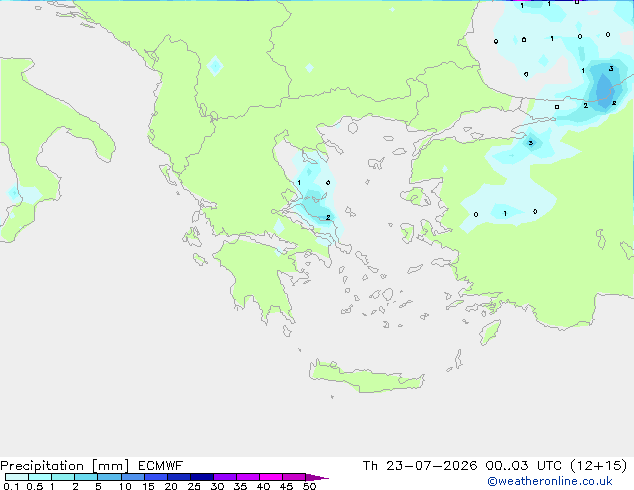
Task: Click the island of Crete on the map
Action: coord(366,377)
